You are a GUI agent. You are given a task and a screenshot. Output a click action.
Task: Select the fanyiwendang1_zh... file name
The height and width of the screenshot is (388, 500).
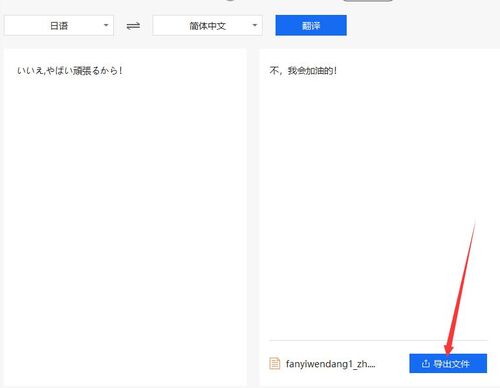coord(330,364)
